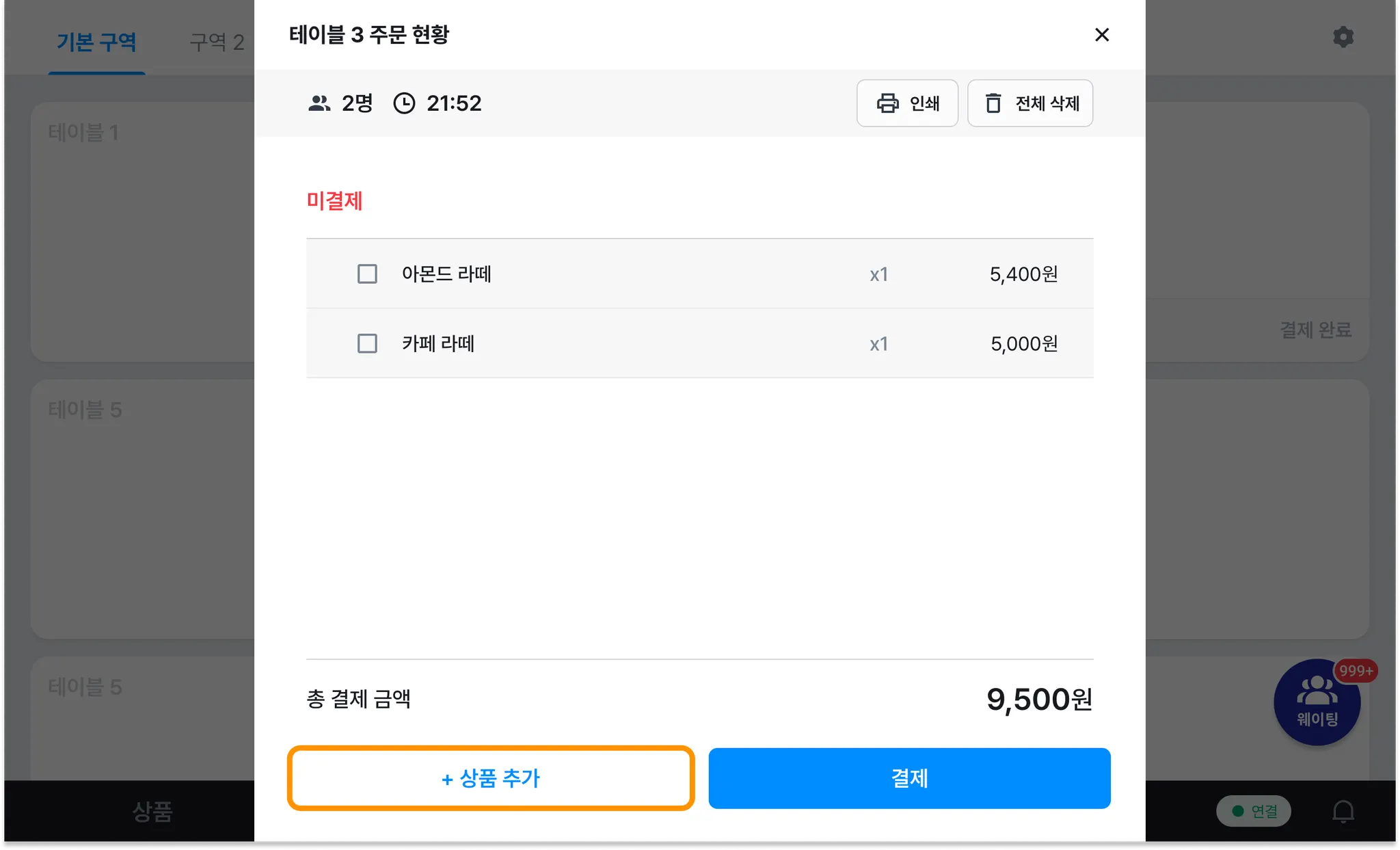Click the trash icon for 전체 삭제
The height and width of the screenshot is (850, 1400).
pos(993,103)
